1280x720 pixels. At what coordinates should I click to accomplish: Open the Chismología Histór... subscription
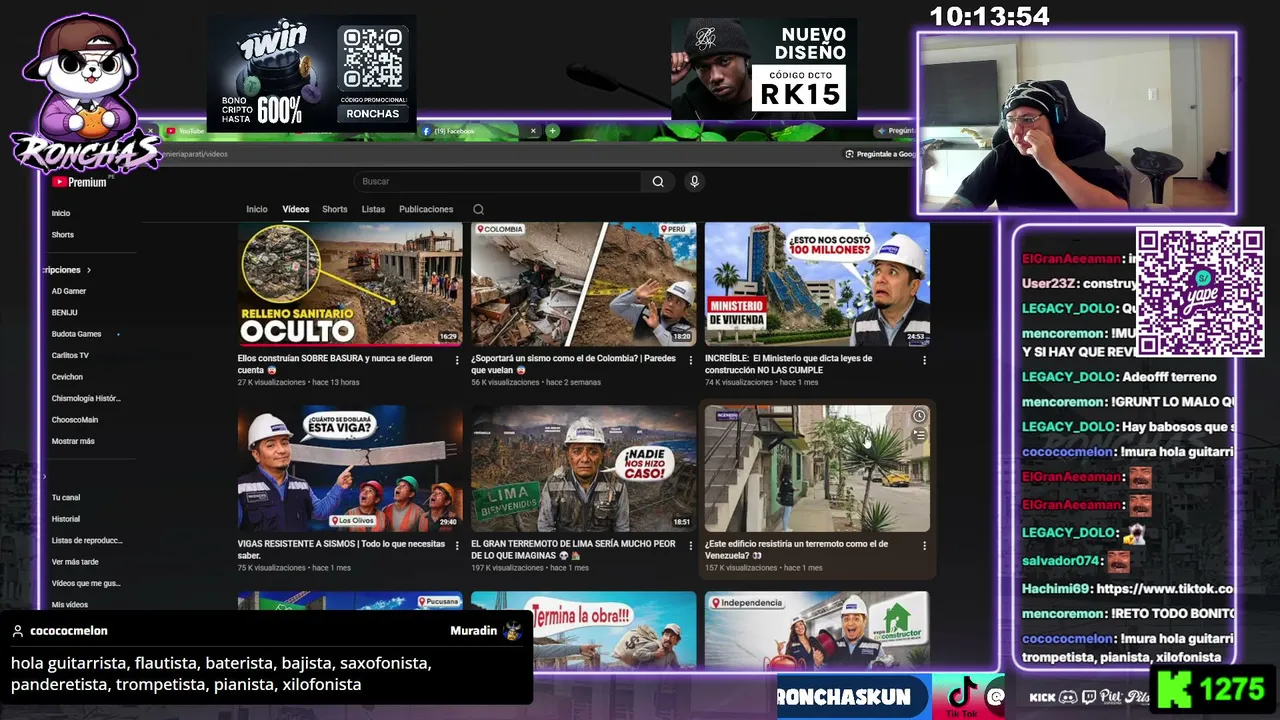click(x=86, y=398)
